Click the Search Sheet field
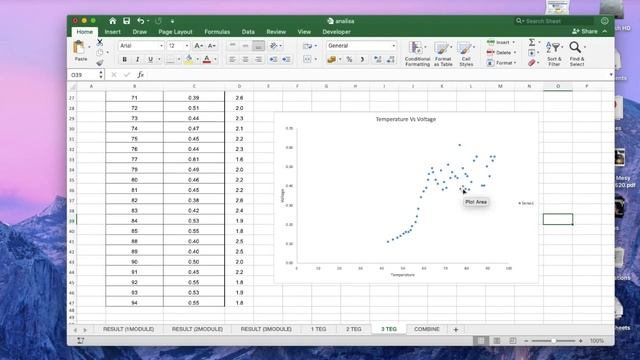The width and height of the screenshot is (640, 360). [x=554, y=21]
